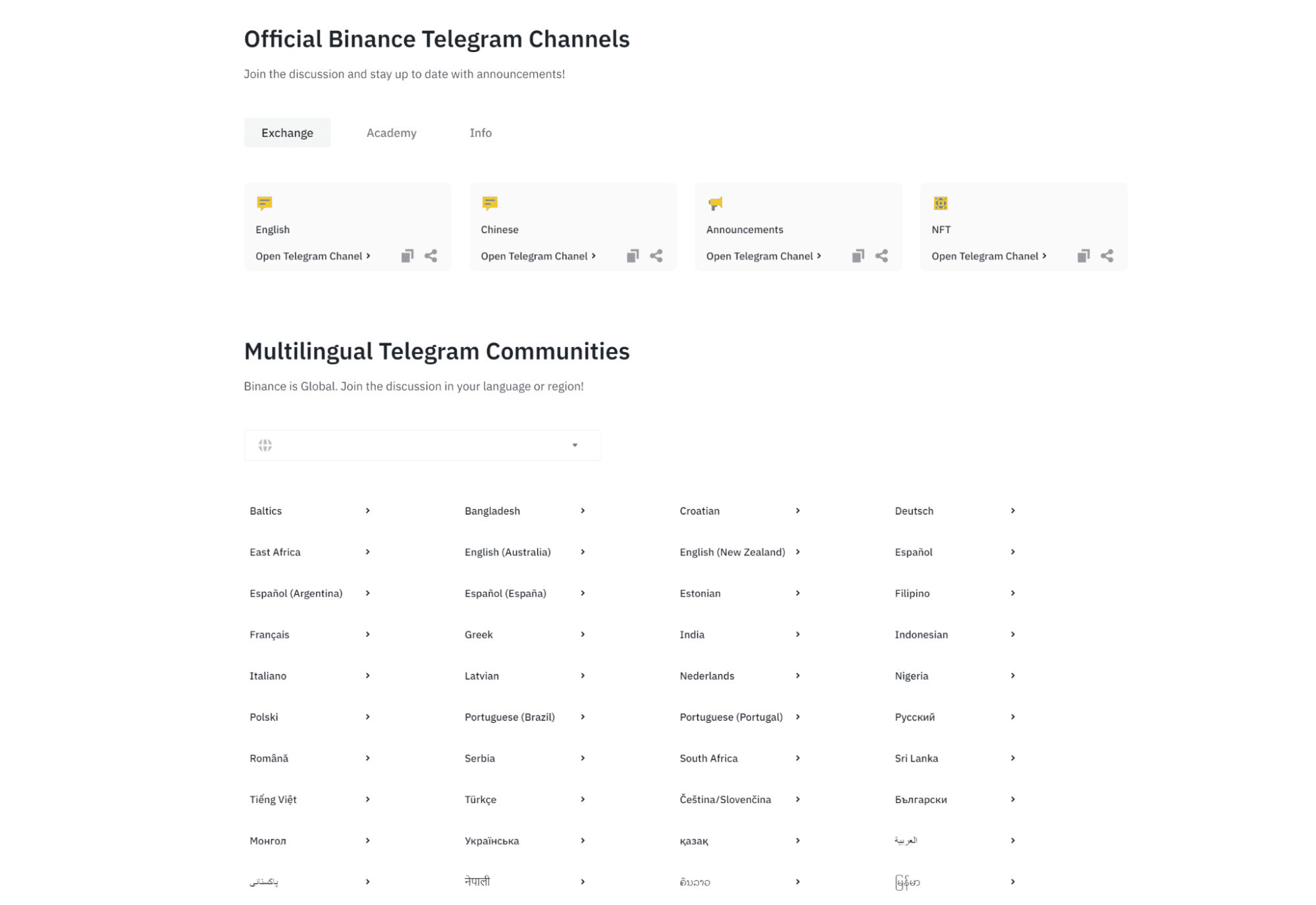Expand the Español community chevron
The height and width of the screenshot is (905, 1316).
(x=1013, y=552)
